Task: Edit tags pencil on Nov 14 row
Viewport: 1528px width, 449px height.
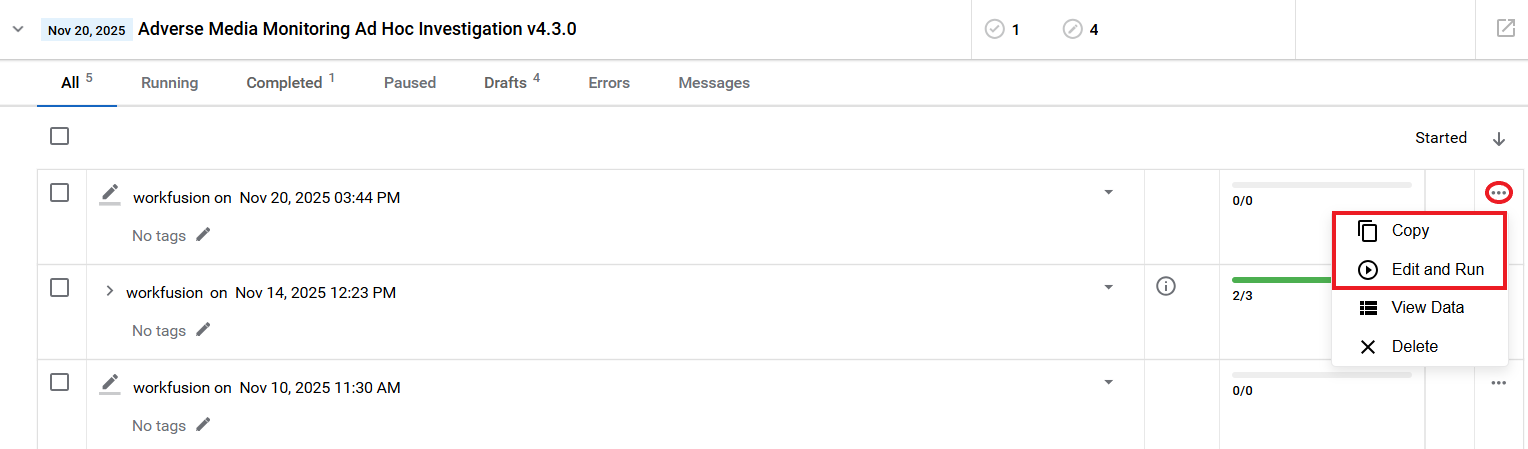Action: (204, 329)
